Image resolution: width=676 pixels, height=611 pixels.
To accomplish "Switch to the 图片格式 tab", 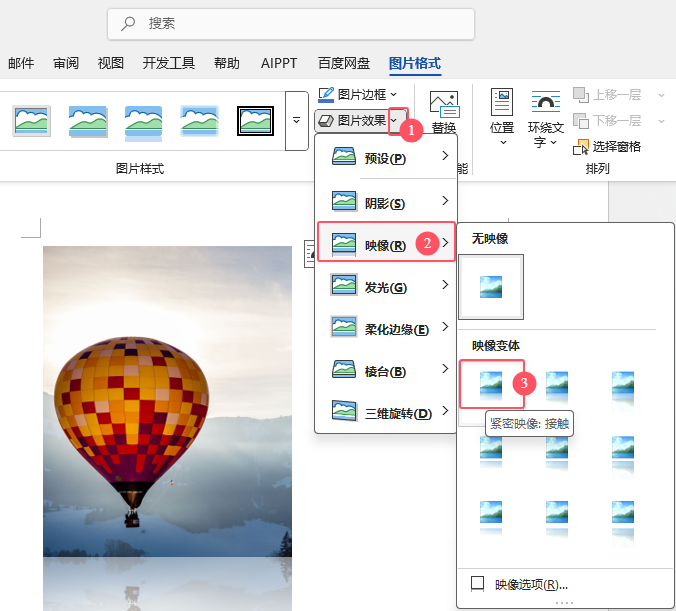I will point(415,63).
